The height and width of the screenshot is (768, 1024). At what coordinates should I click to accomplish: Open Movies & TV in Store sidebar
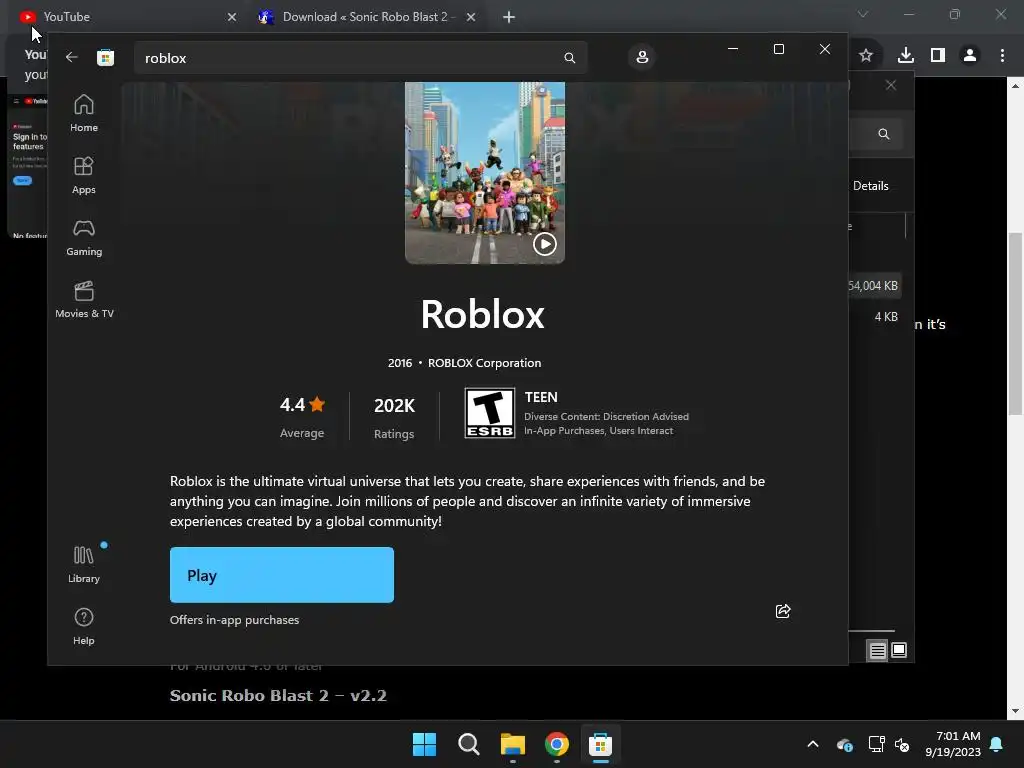coord(84,299)
